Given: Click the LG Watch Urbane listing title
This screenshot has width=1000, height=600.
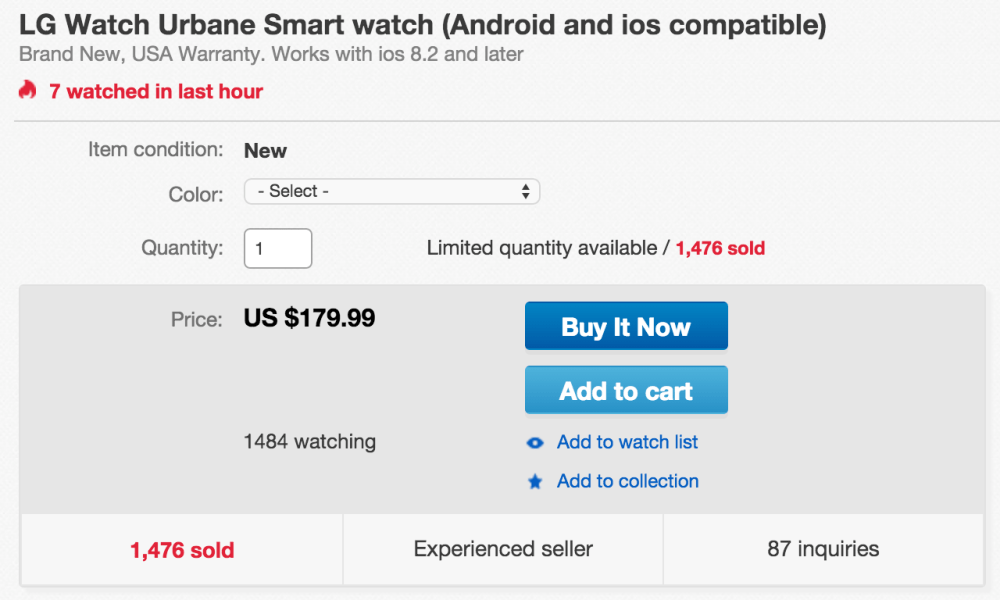Looking at the screenshot, I should tap(423, 25).
